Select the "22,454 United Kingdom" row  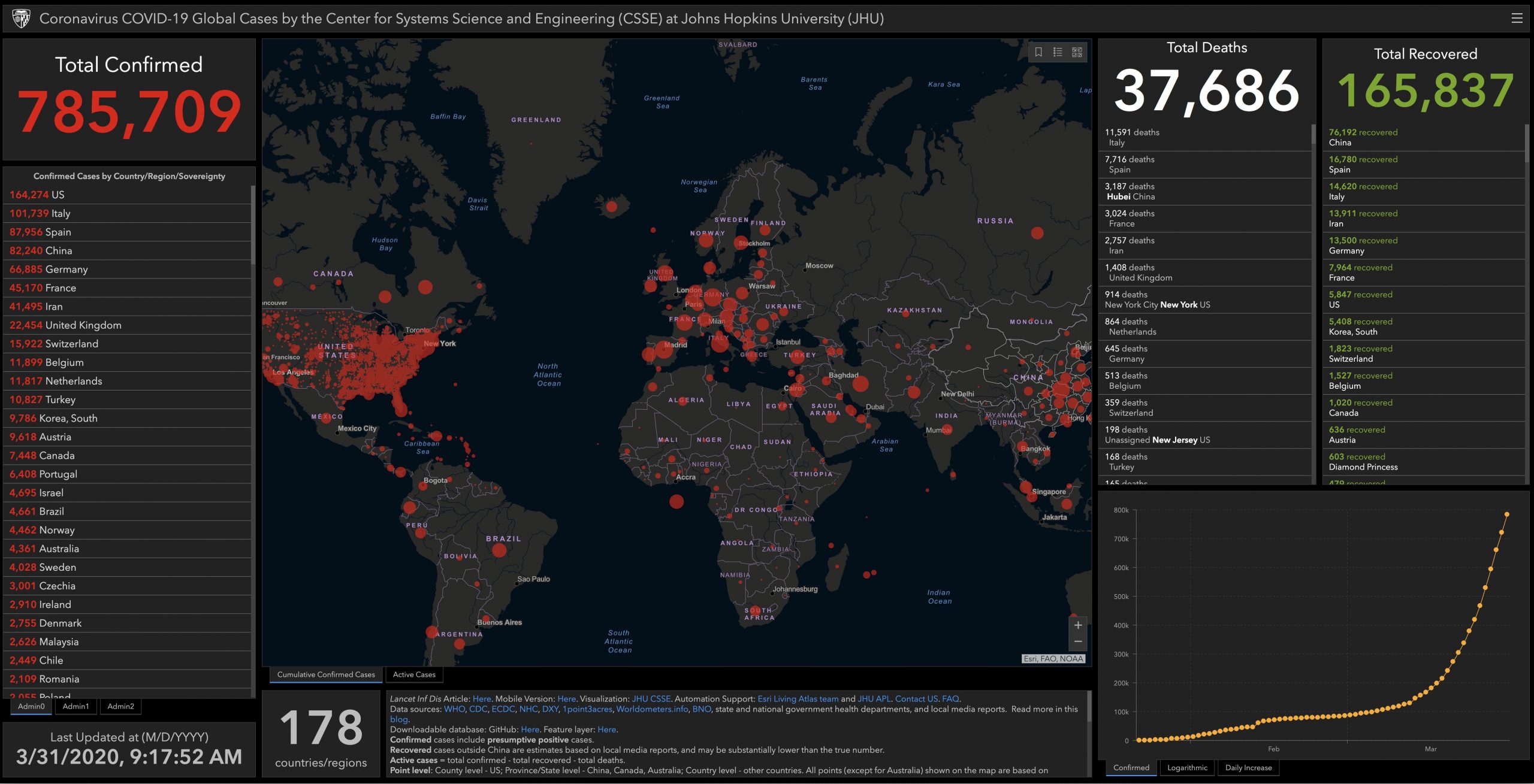click(x=127, y=325)
